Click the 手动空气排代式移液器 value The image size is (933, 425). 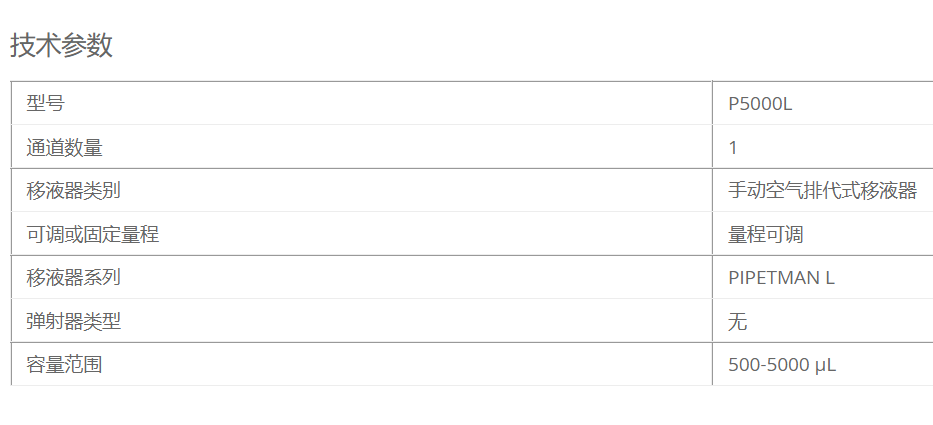pyautogui.click(x=822, y=190)
